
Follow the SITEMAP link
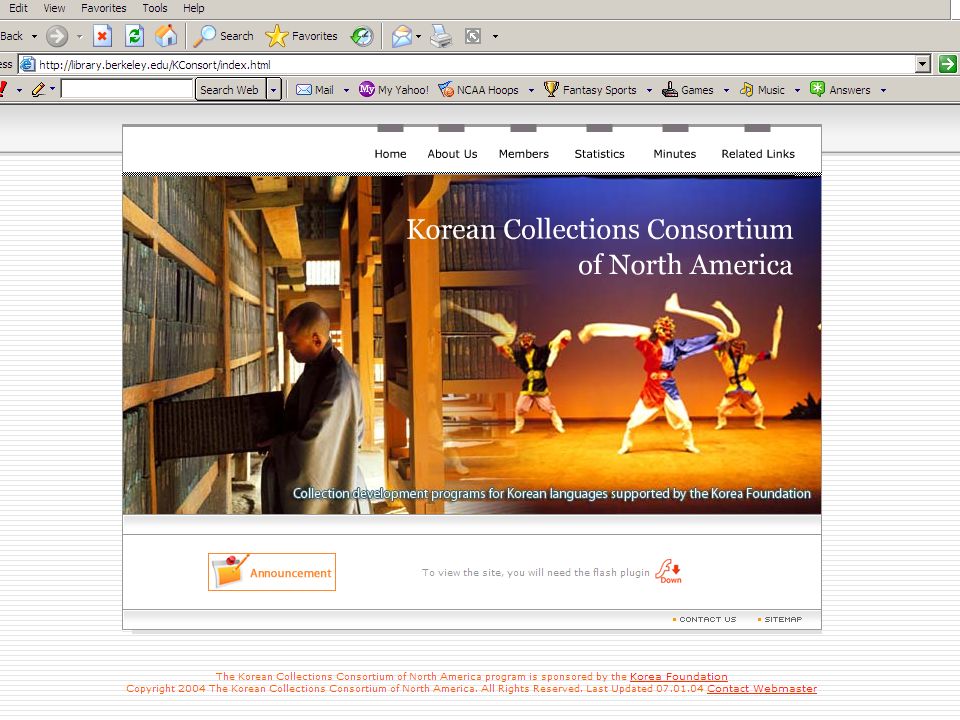(782, 619)
